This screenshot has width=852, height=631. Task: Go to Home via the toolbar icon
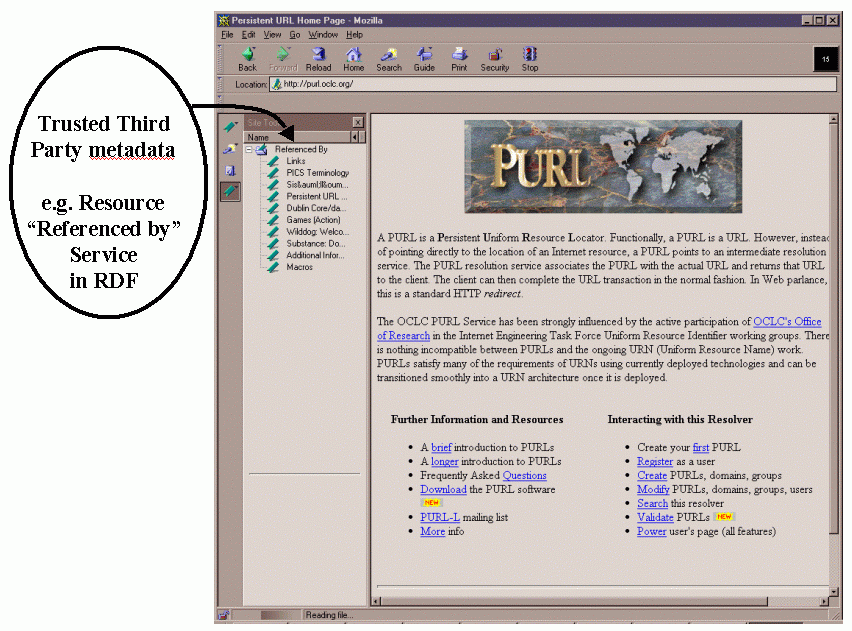(x=353, y=58)
